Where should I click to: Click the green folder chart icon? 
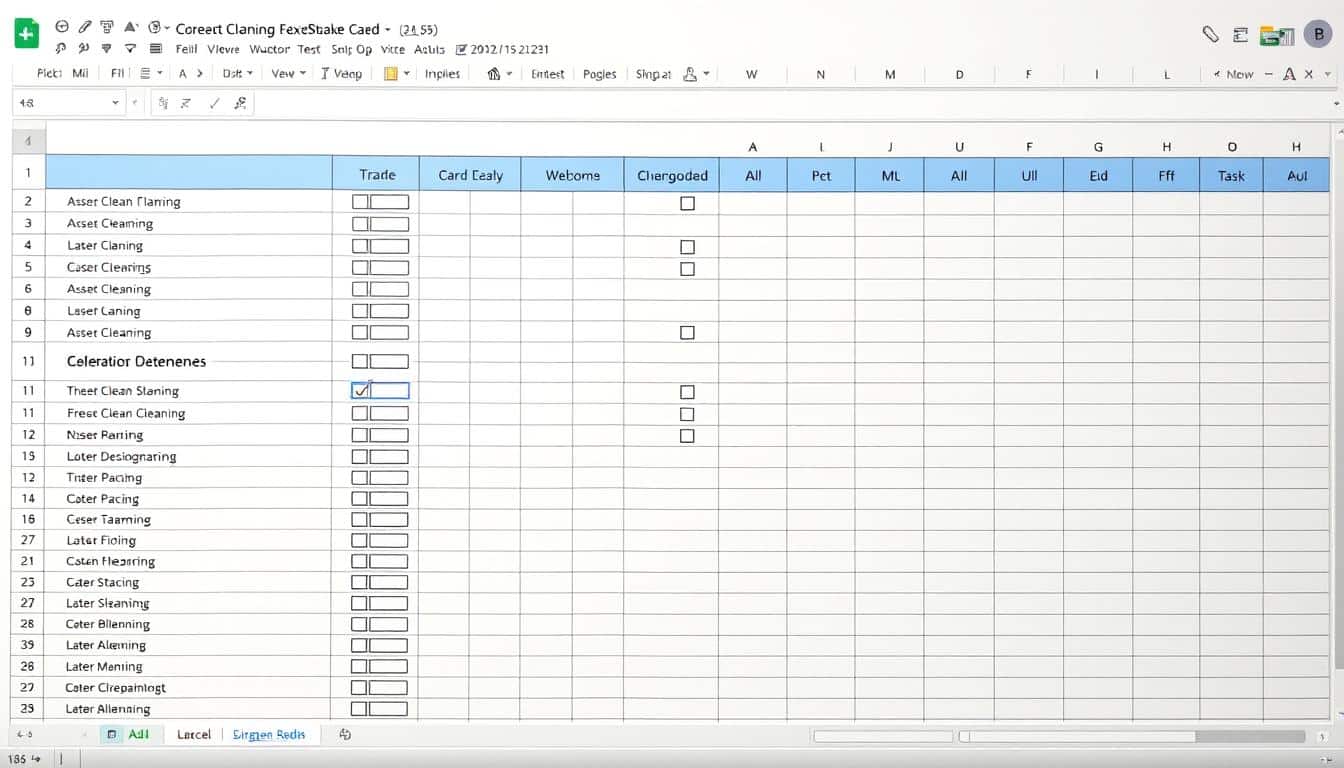coord(1272,36)
